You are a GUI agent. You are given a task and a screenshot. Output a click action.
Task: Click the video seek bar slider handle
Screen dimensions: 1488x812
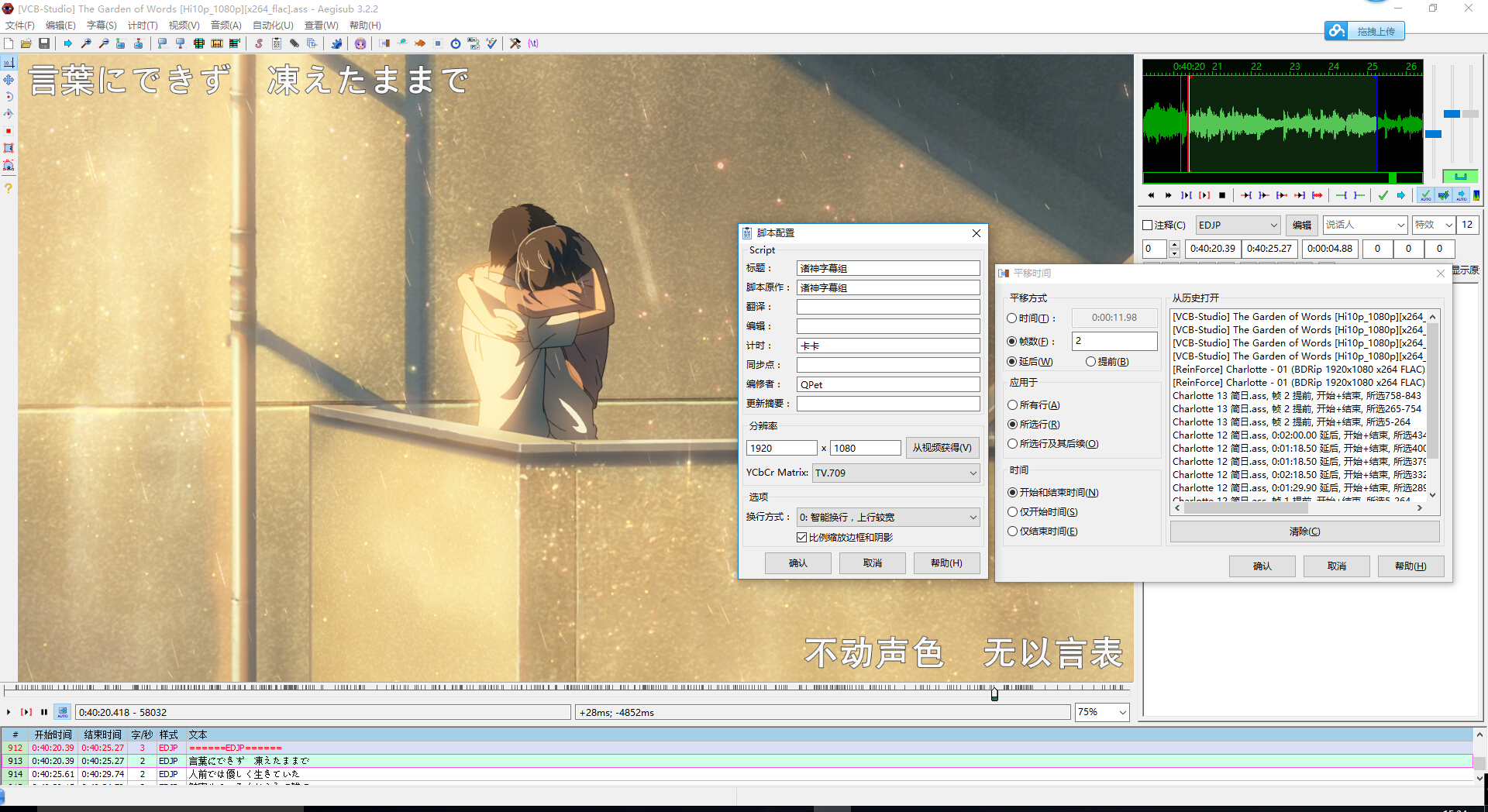994,693
